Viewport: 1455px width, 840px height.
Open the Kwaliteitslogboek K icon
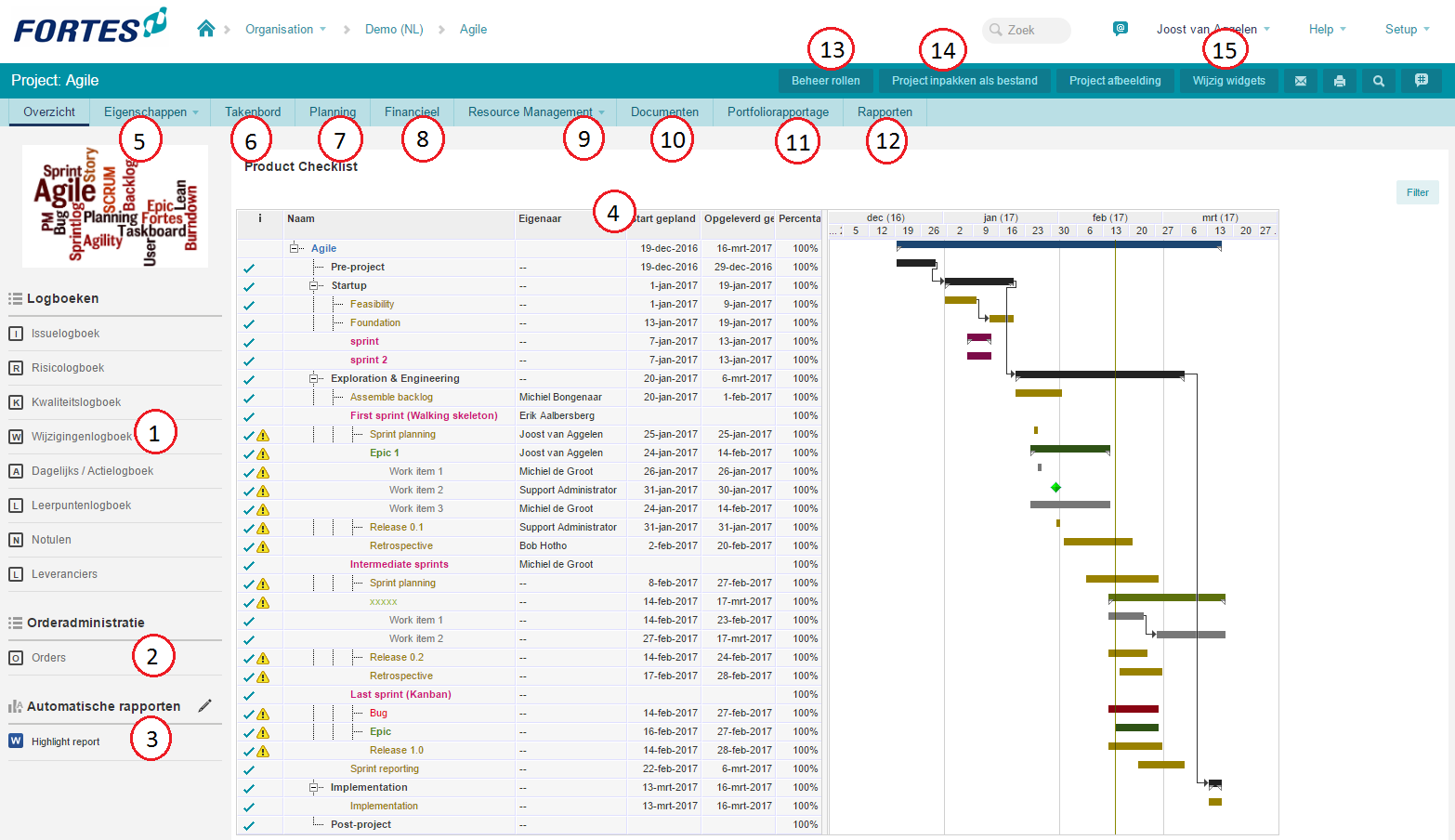pos(16,402)
